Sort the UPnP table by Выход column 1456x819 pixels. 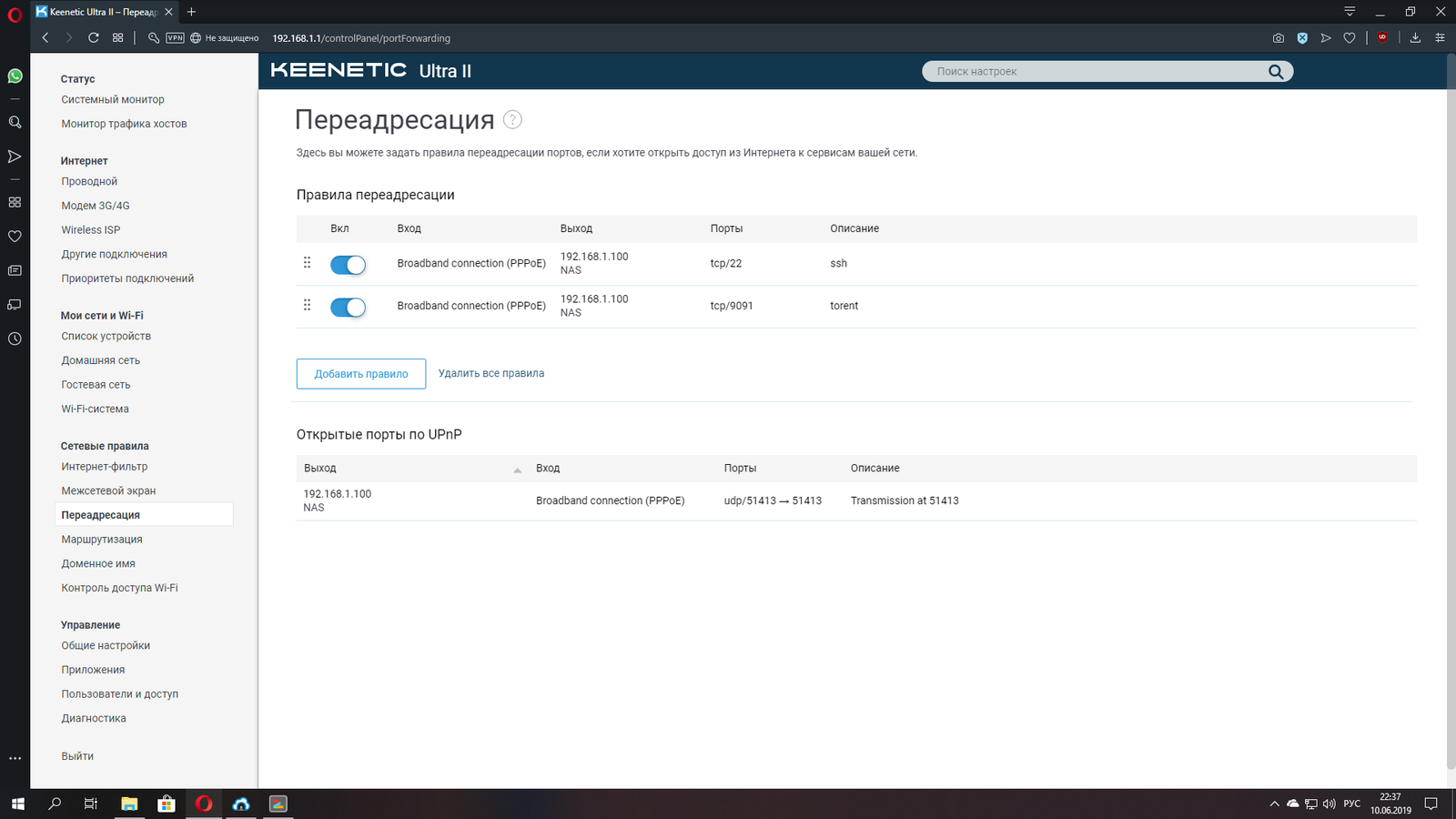411,468
